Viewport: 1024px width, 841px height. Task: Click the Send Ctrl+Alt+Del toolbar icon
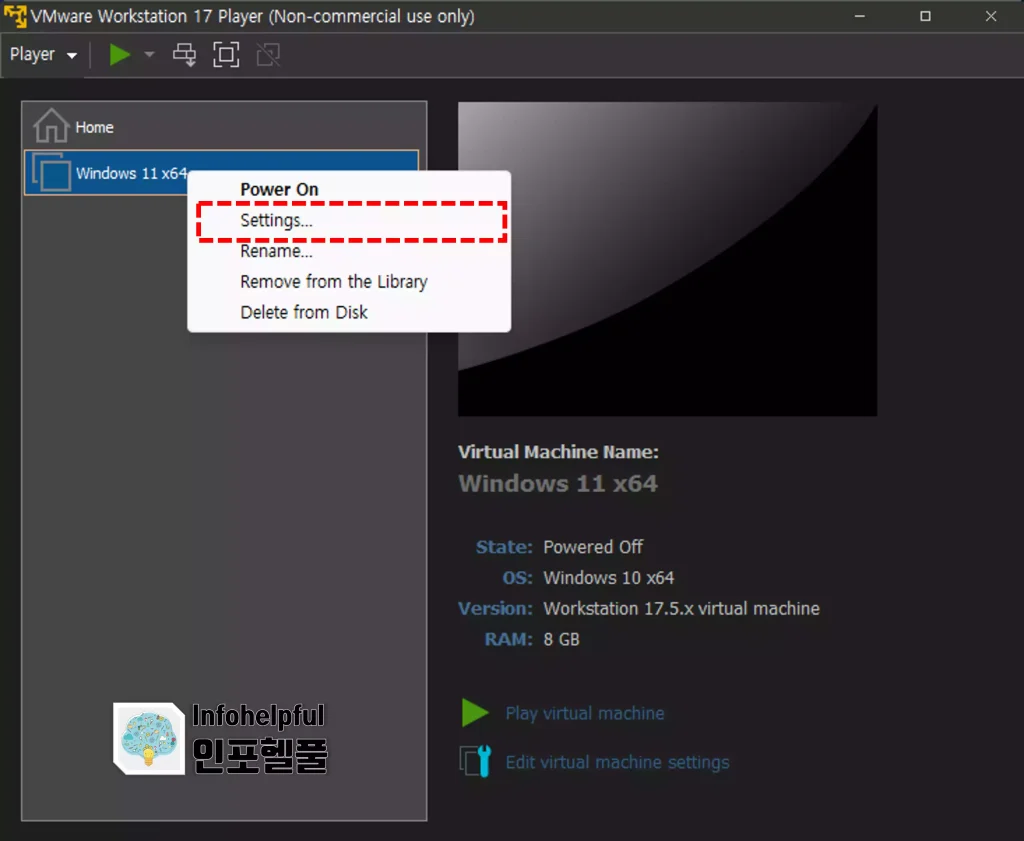coord(184,55)
